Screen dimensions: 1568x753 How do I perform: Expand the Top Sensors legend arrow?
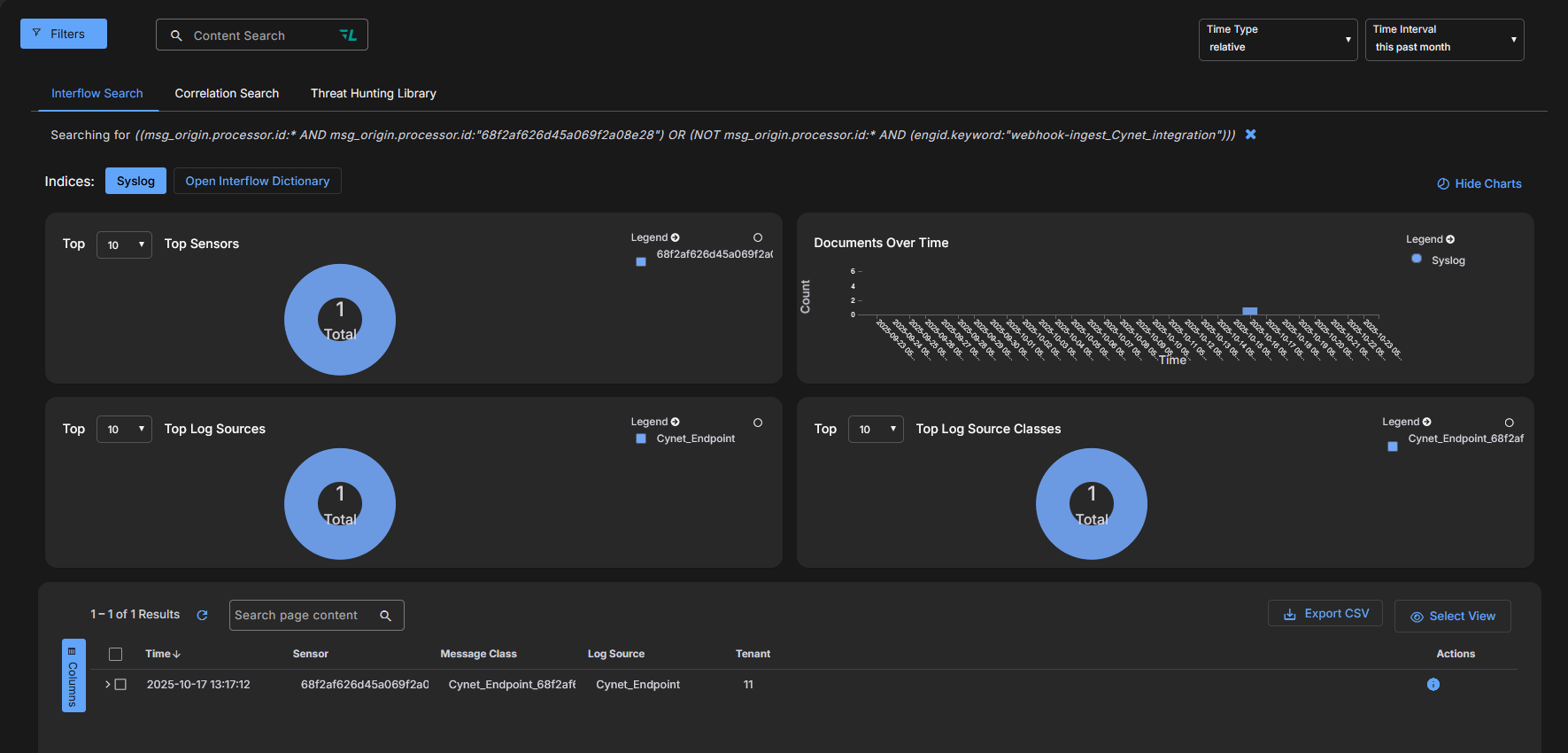(x=676, y=237)
